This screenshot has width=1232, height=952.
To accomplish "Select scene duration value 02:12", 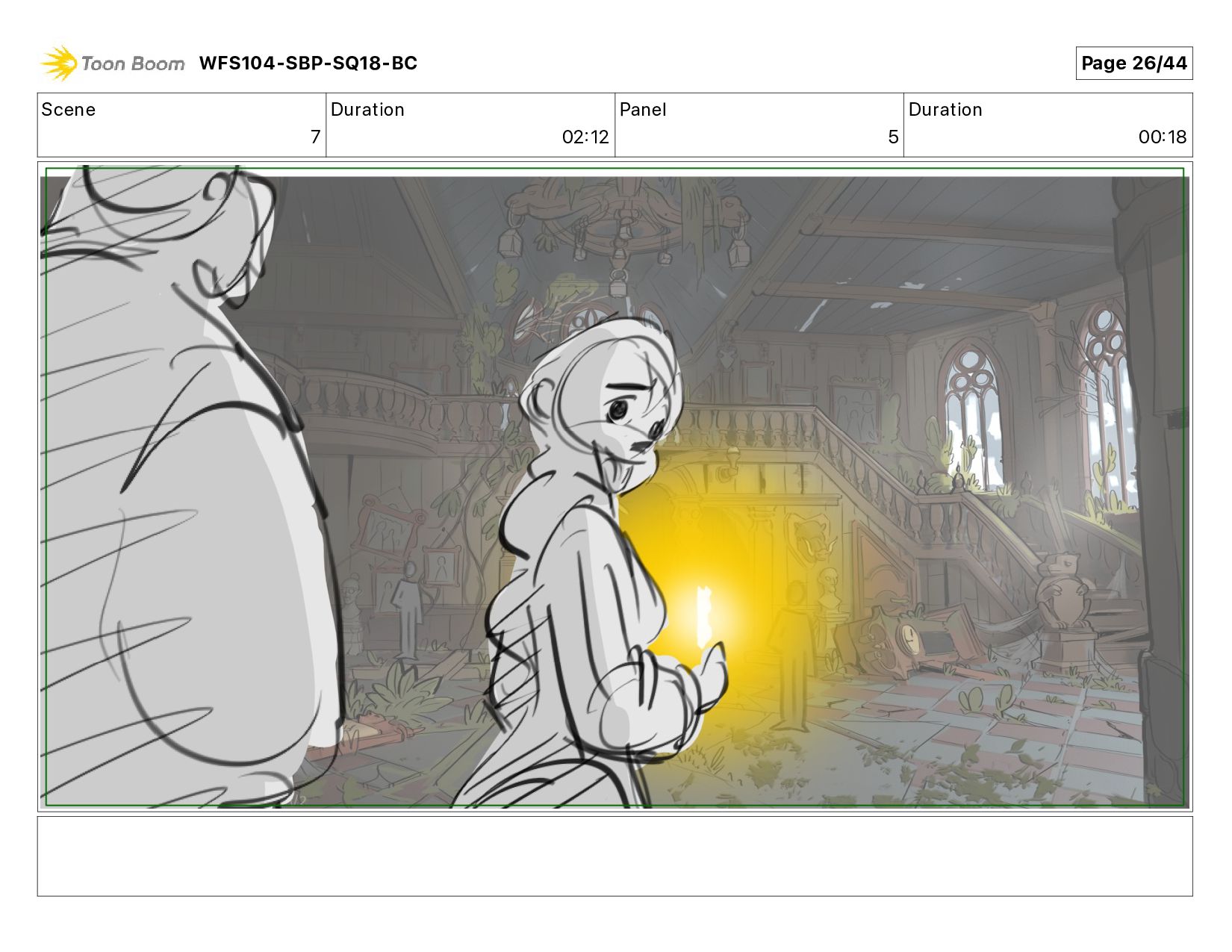I will (585, 137).
